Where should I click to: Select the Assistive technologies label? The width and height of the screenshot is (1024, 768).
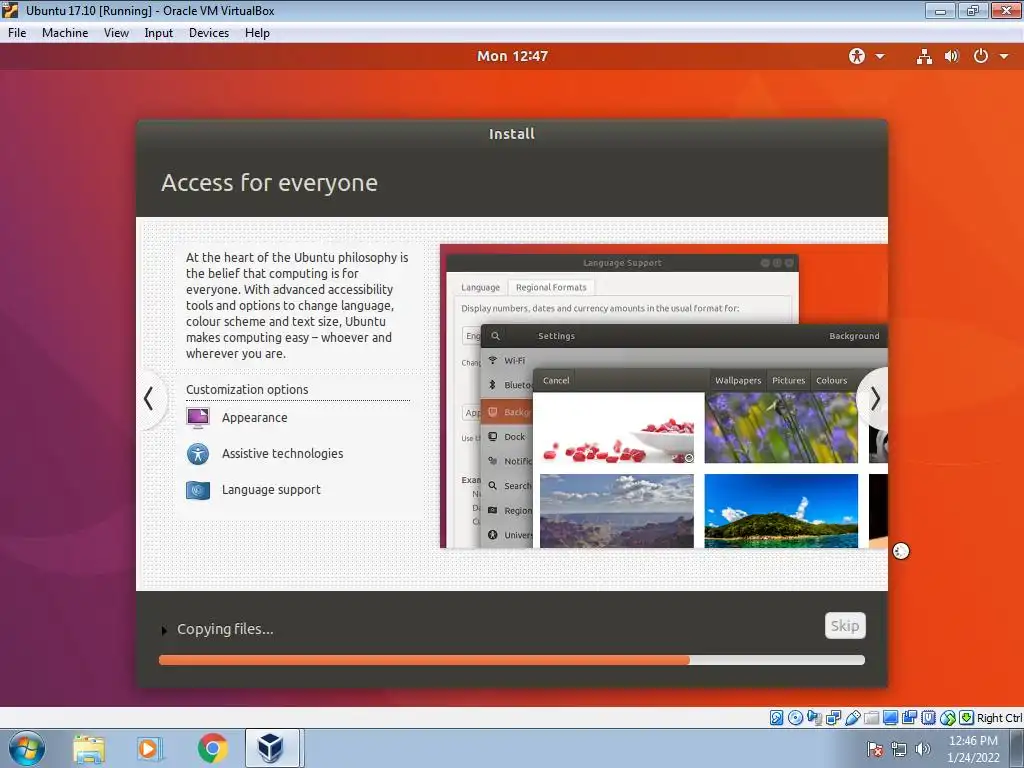[282, 453]
